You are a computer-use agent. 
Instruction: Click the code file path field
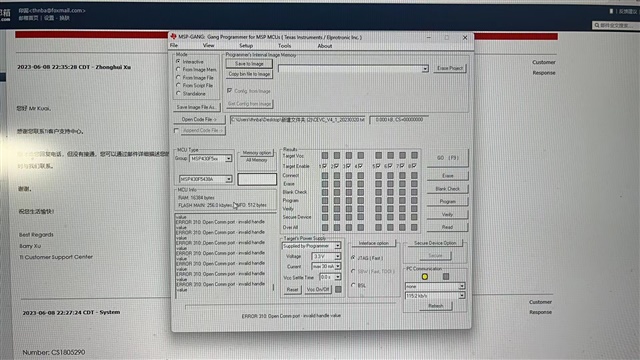point(298,120)
